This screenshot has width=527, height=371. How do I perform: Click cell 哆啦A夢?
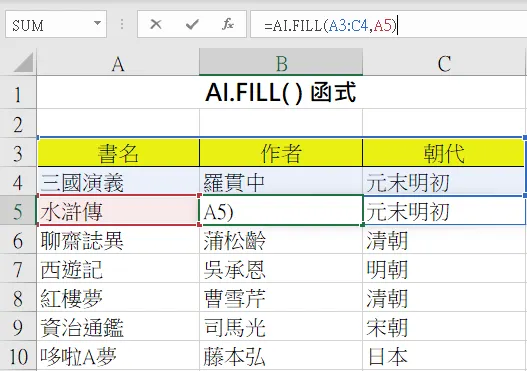(x=118, y=356)
